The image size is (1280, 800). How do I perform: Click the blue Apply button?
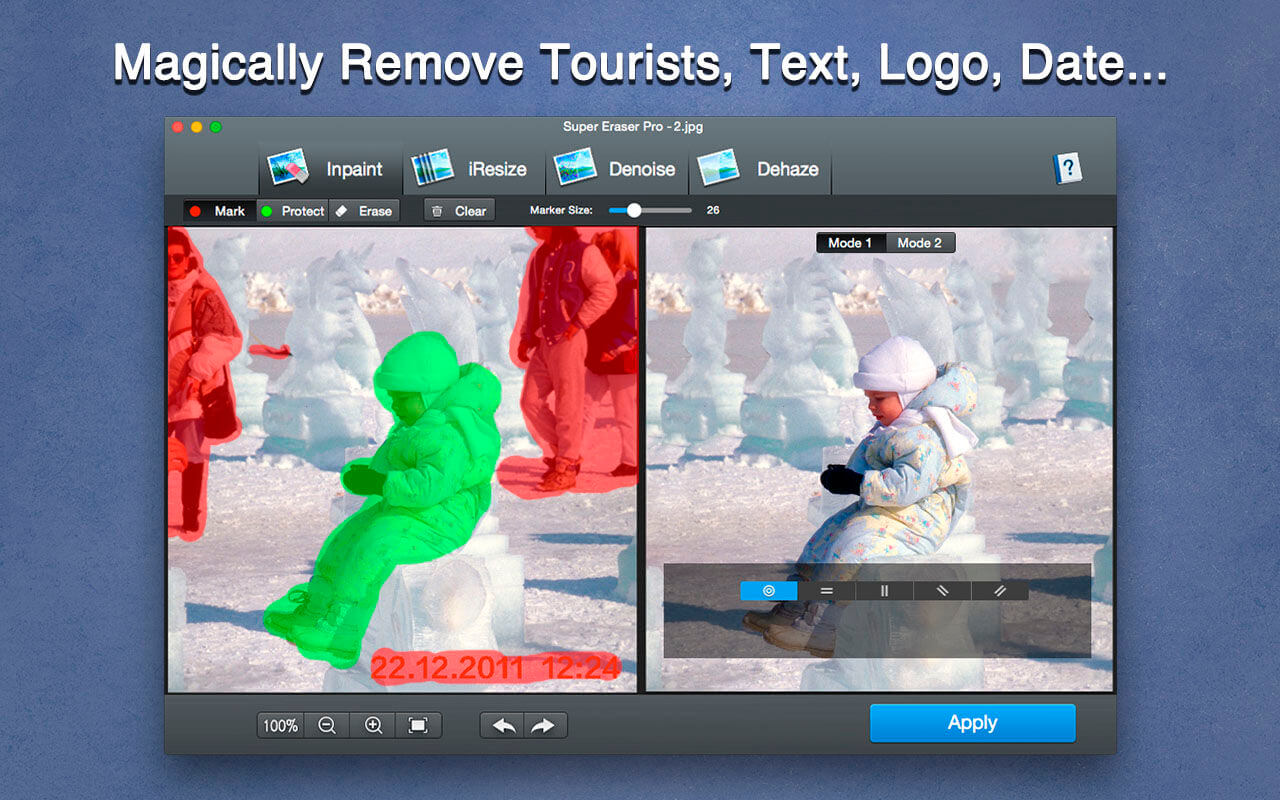click(973, 723)
